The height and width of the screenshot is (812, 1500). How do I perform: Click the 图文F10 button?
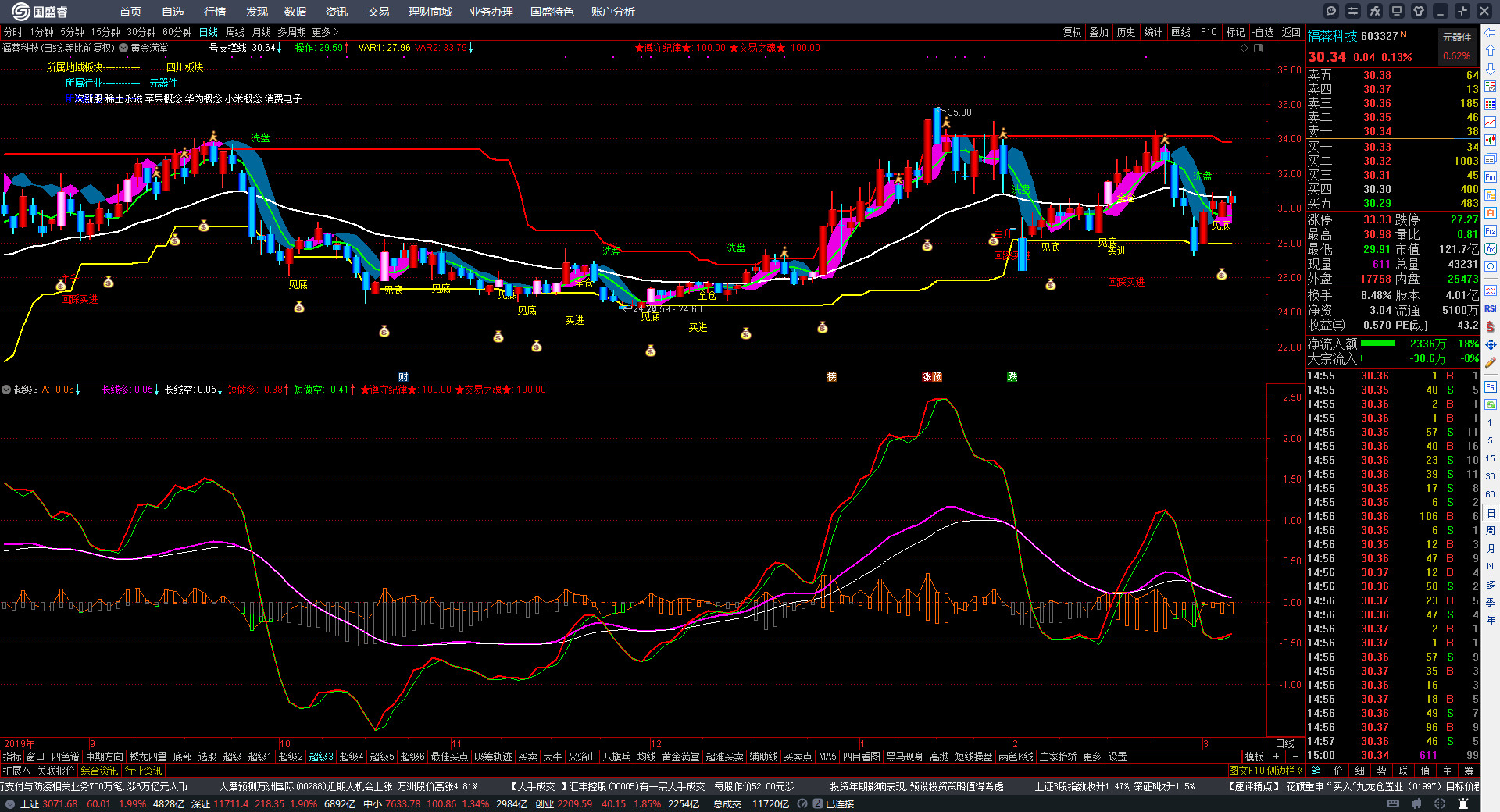click(1246, 771)
